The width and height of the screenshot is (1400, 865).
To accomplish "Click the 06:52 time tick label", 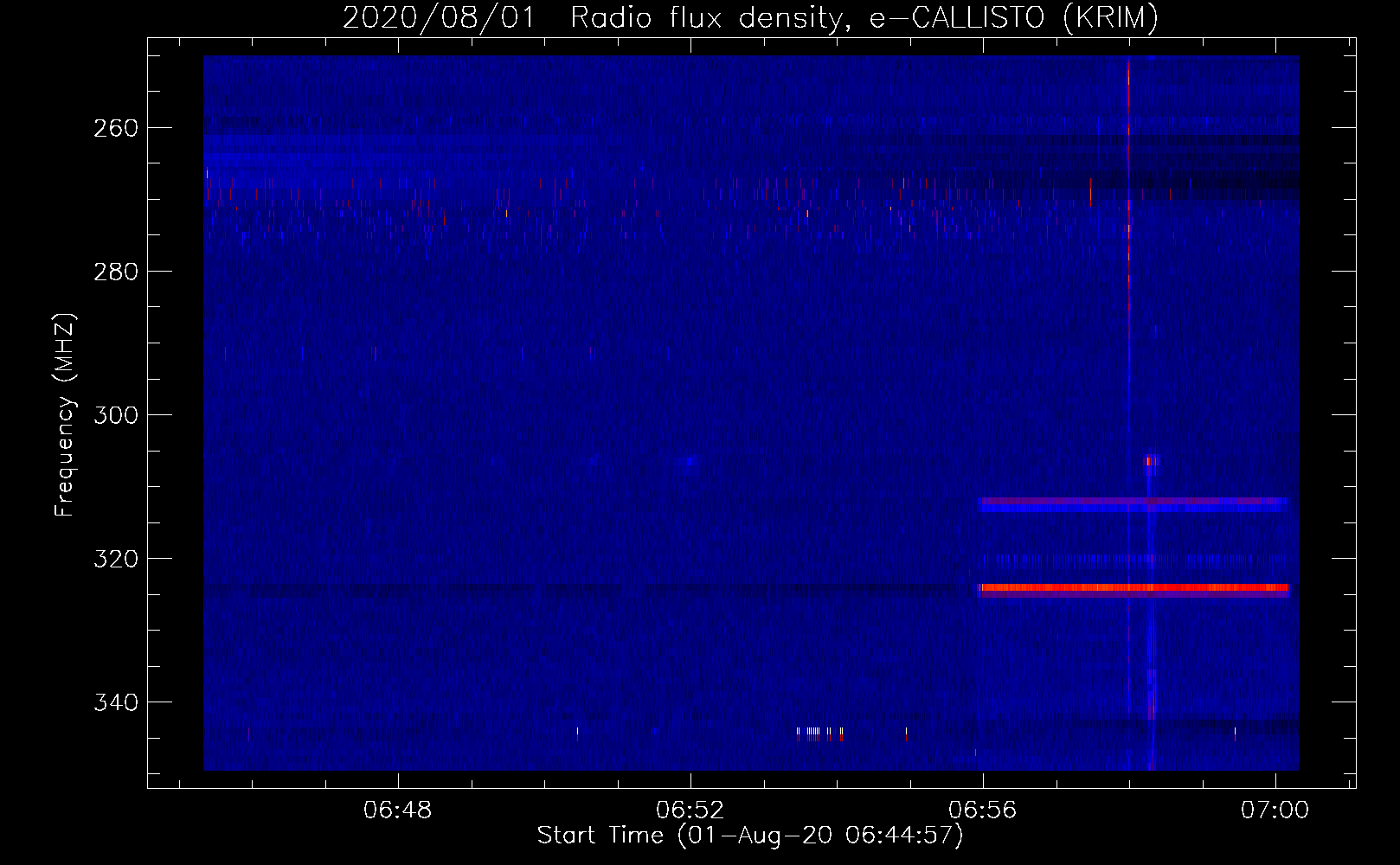I will click(x=690, y=811).
